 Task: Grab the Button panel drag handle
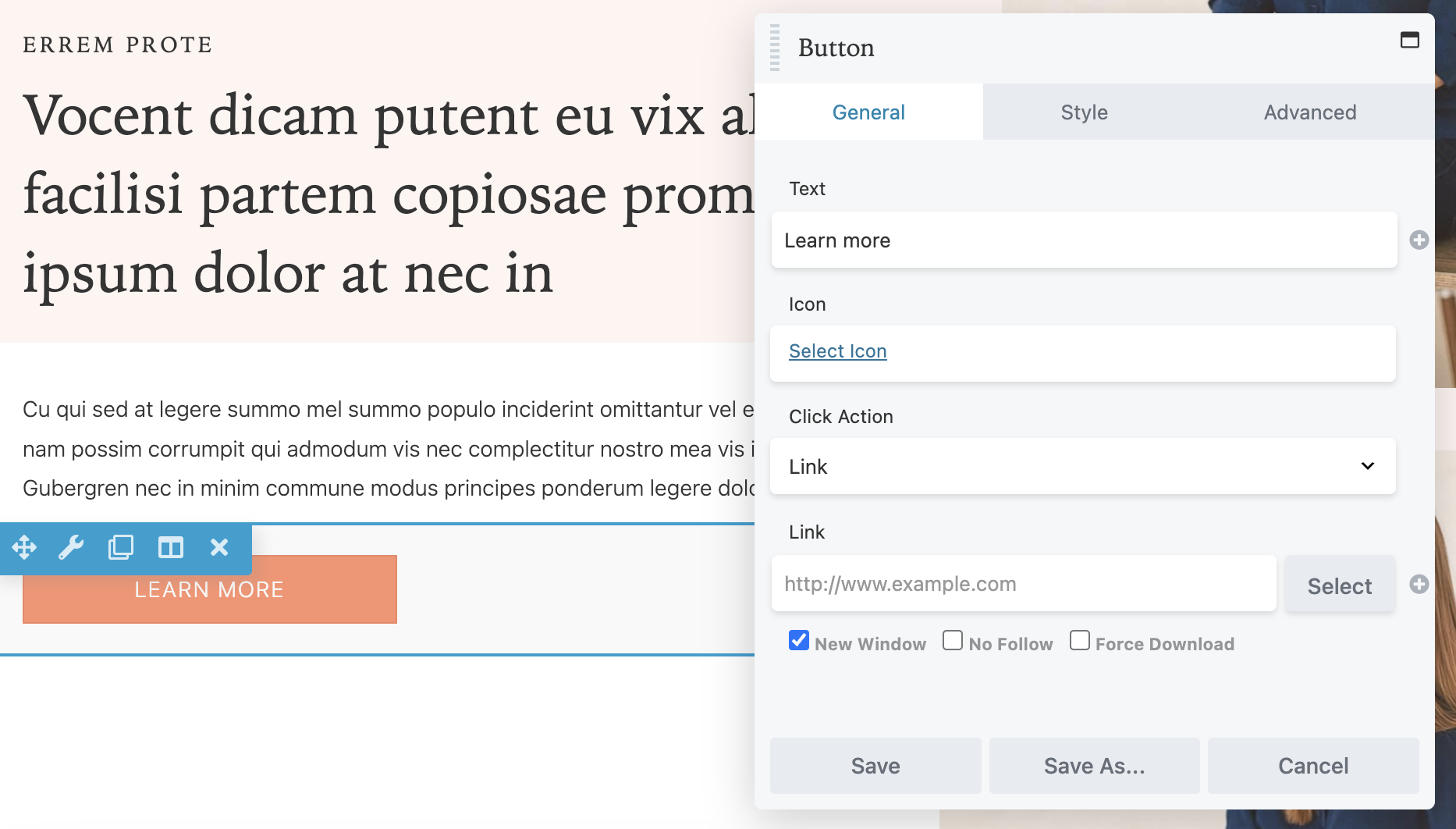coord(775,48)
